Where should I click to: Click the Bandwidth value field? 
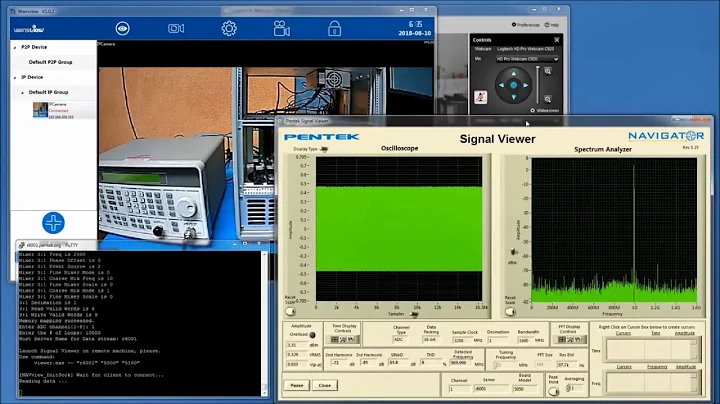(x=526, y=341)
